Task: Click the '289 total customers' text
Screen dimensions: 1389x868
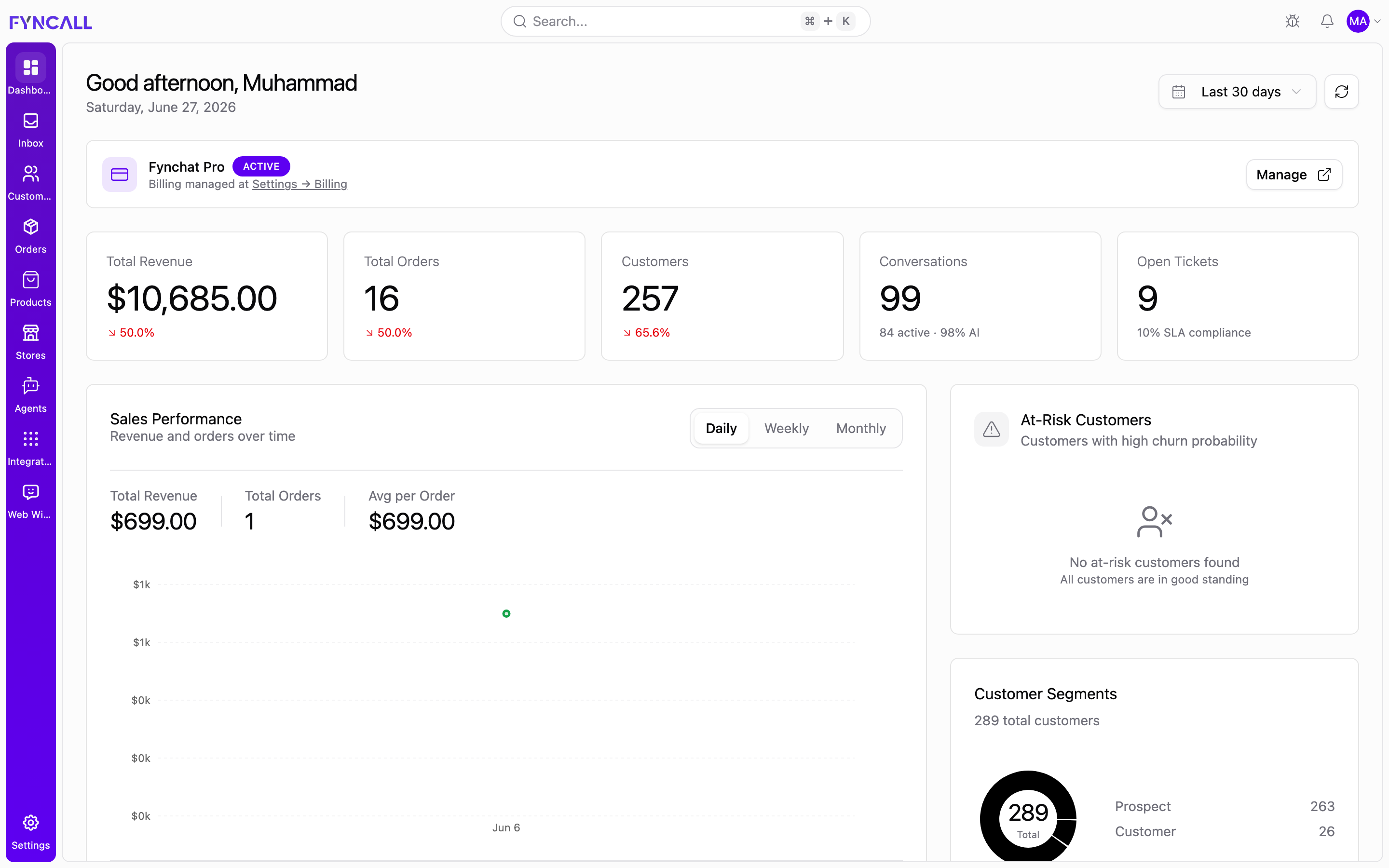Action: [1036, 721]
